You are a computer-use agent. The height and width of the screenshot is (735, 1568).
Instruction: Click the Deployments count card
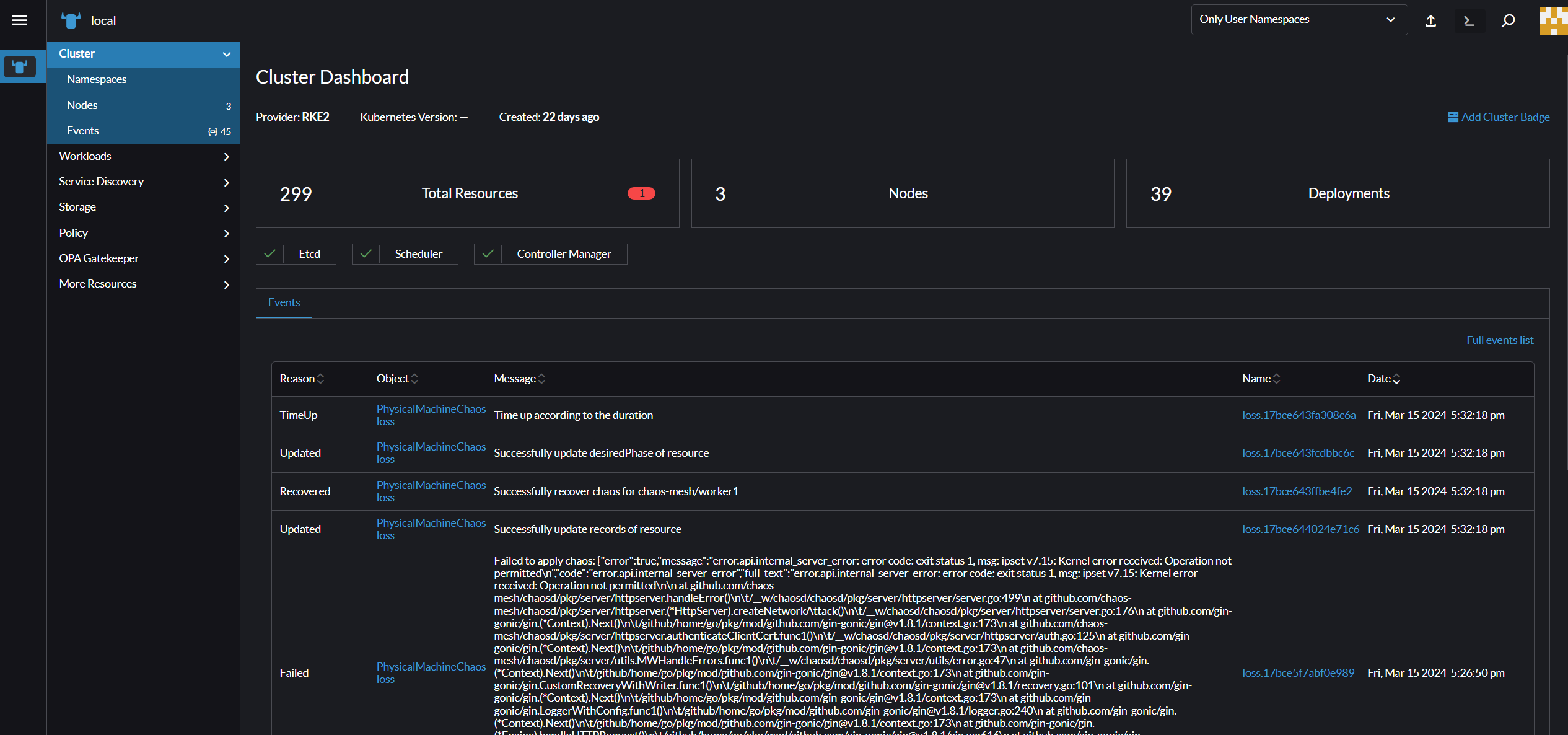(1337, 193)
